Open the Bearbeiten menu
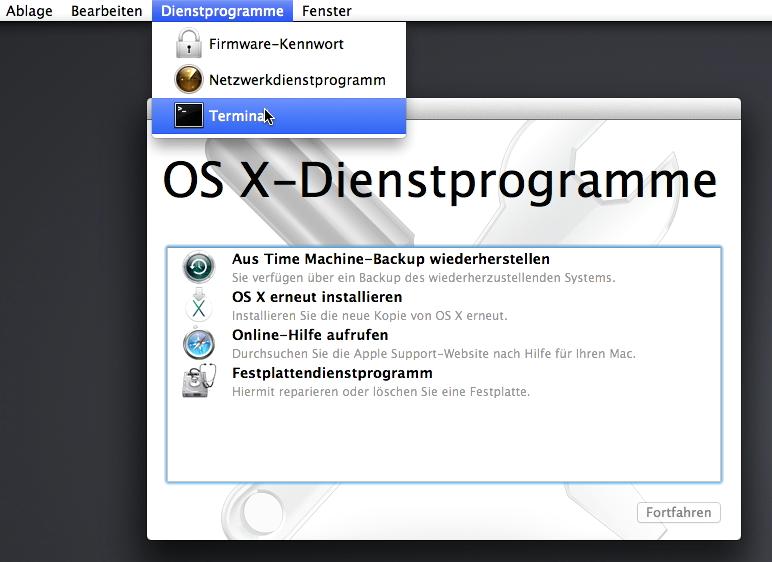Screen dimensions: 772x562 click(x=106, y=11)
